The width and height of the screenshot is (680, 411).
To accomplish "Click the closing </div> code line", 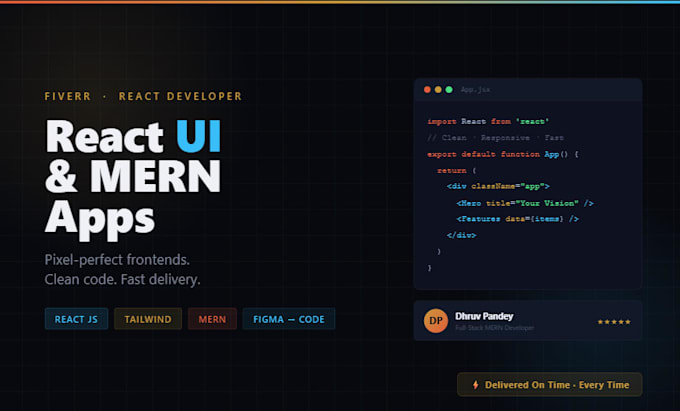I will pos(461,235).
